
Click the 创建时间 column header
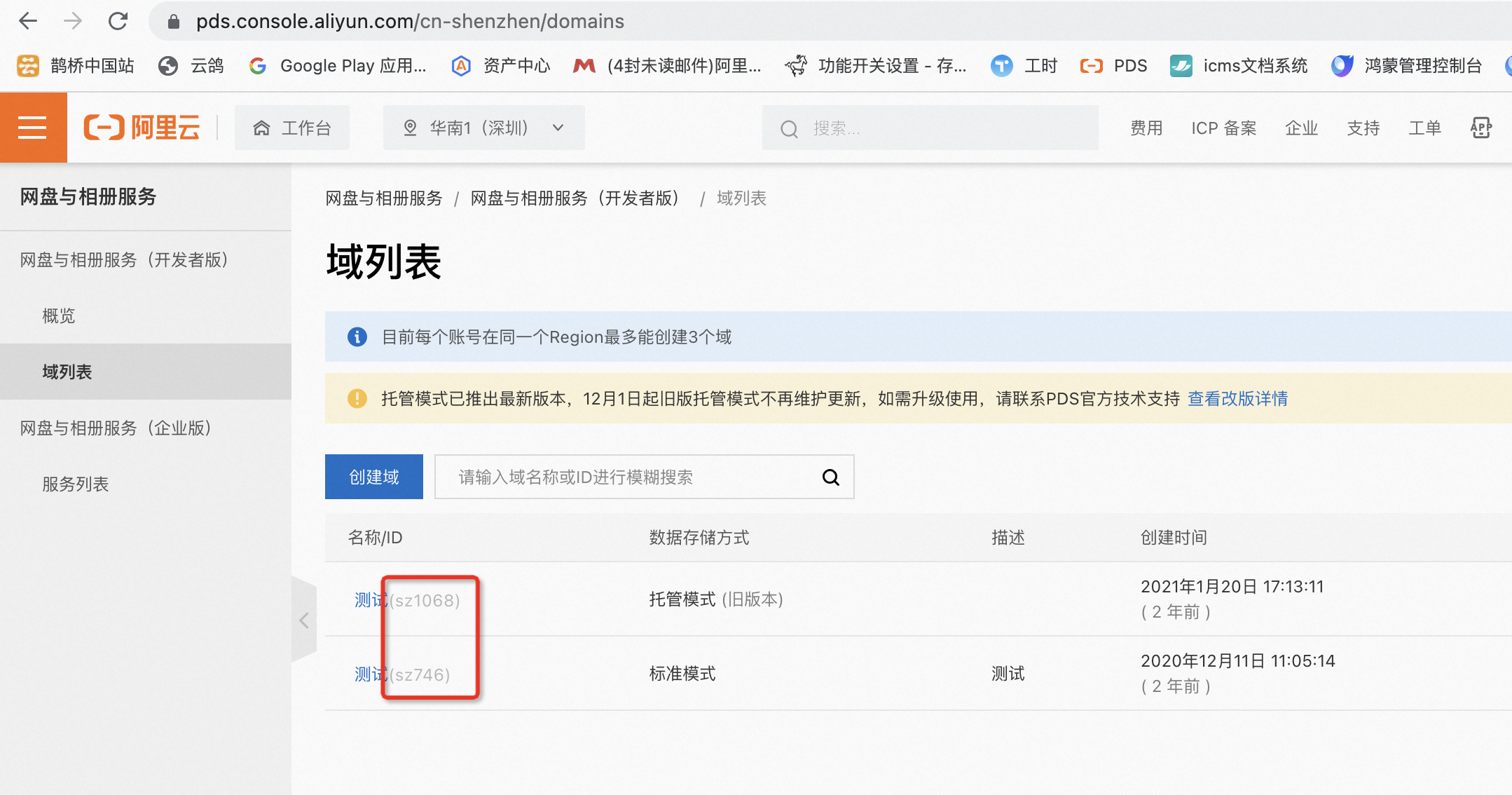tap(1174, 538)
